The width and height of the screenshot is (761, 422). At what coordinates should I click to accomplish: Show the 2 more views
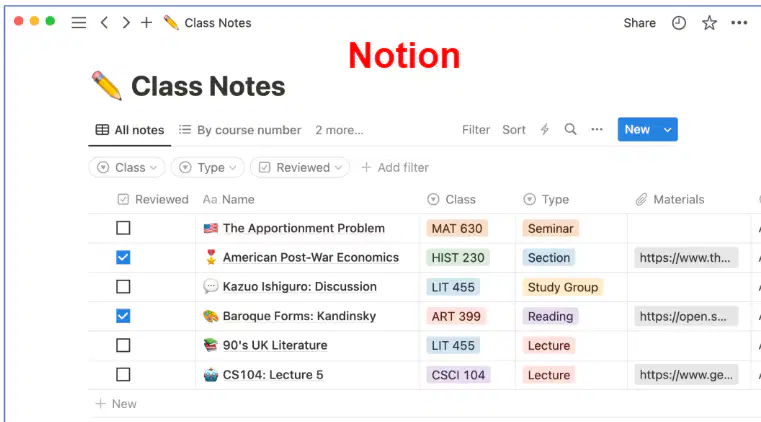[x=339, y=130]
